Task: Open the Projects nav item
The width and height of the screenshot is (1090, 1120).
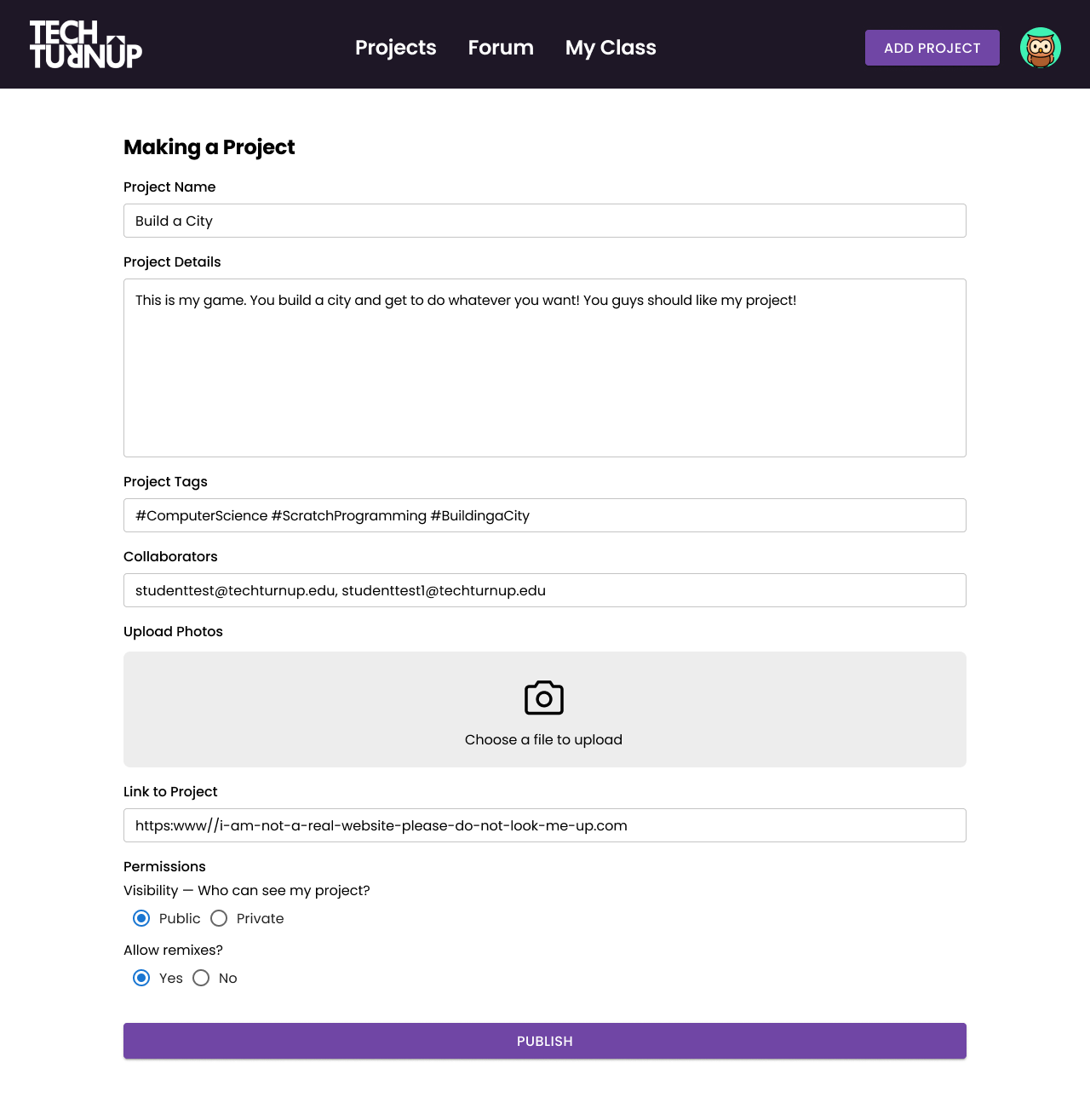Action: (396, 48)
